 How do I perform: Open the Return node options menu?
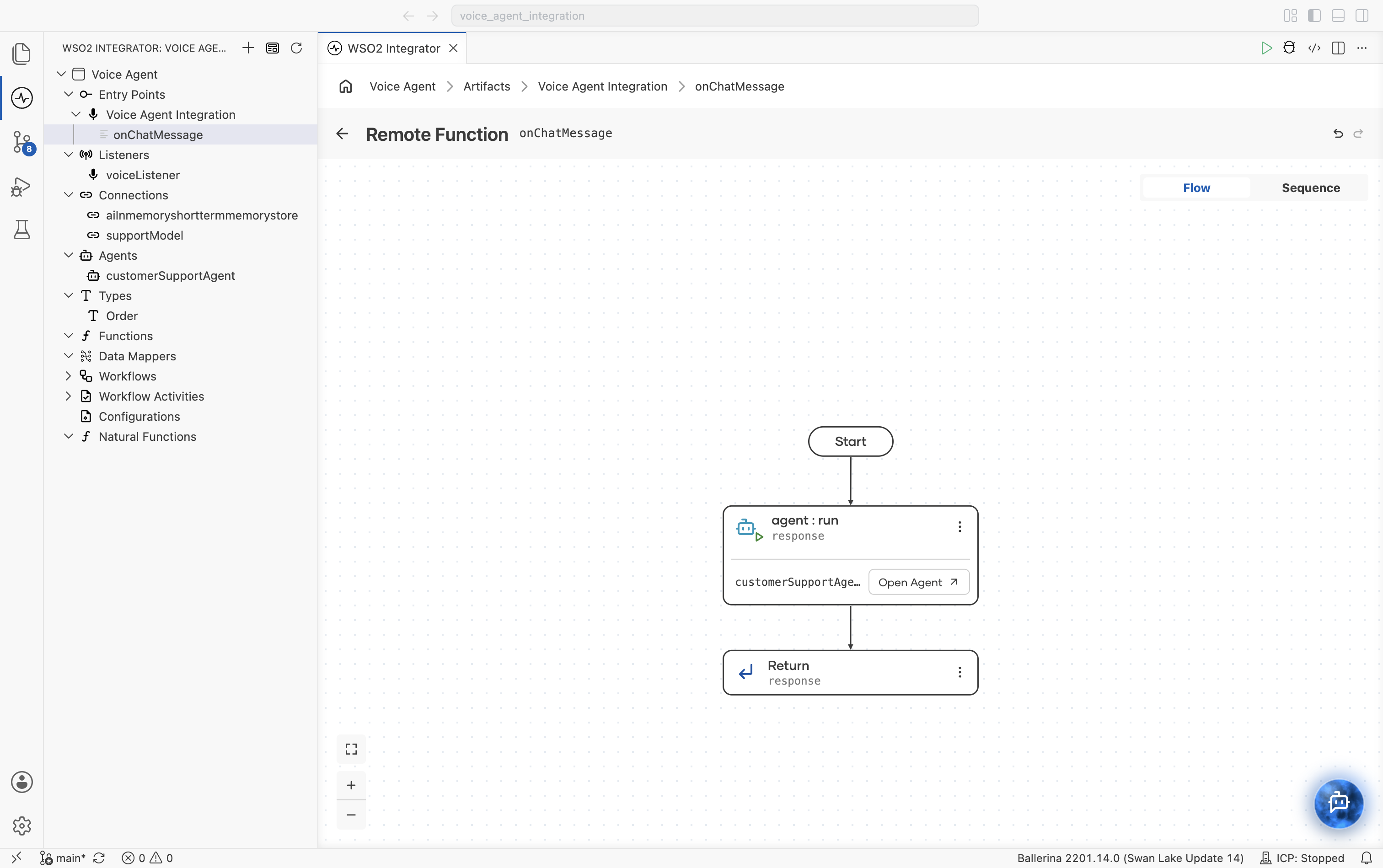[x=960, y=672]
